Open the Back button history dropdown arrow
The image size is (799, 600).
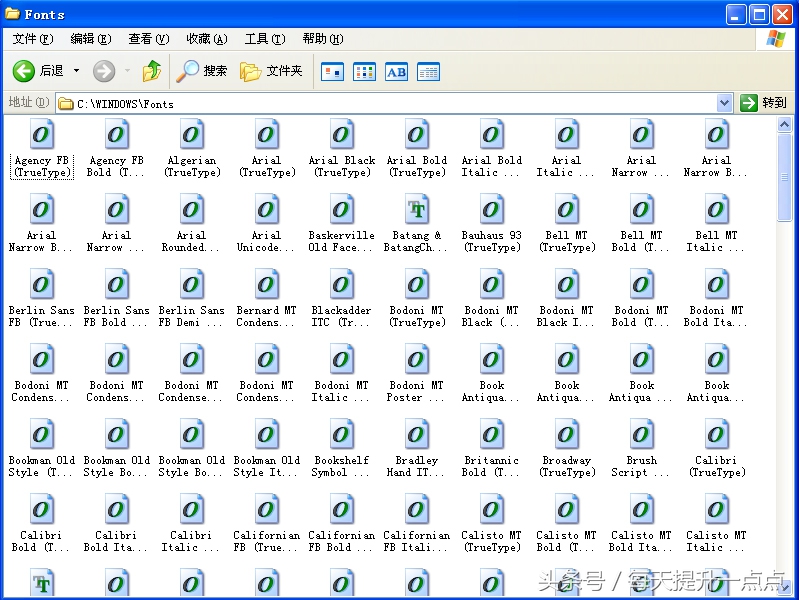pos(77,71)
